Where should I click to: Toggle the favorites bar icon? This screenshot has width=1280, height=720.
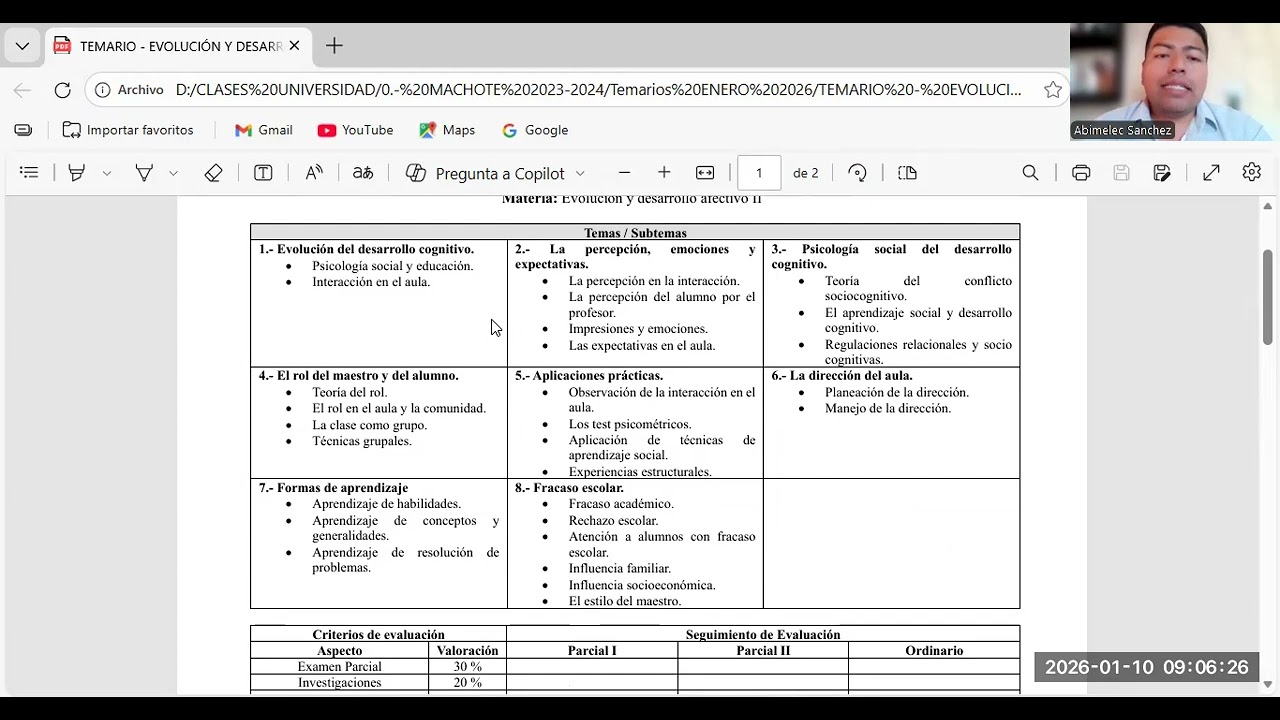click(x=23, y=130)
